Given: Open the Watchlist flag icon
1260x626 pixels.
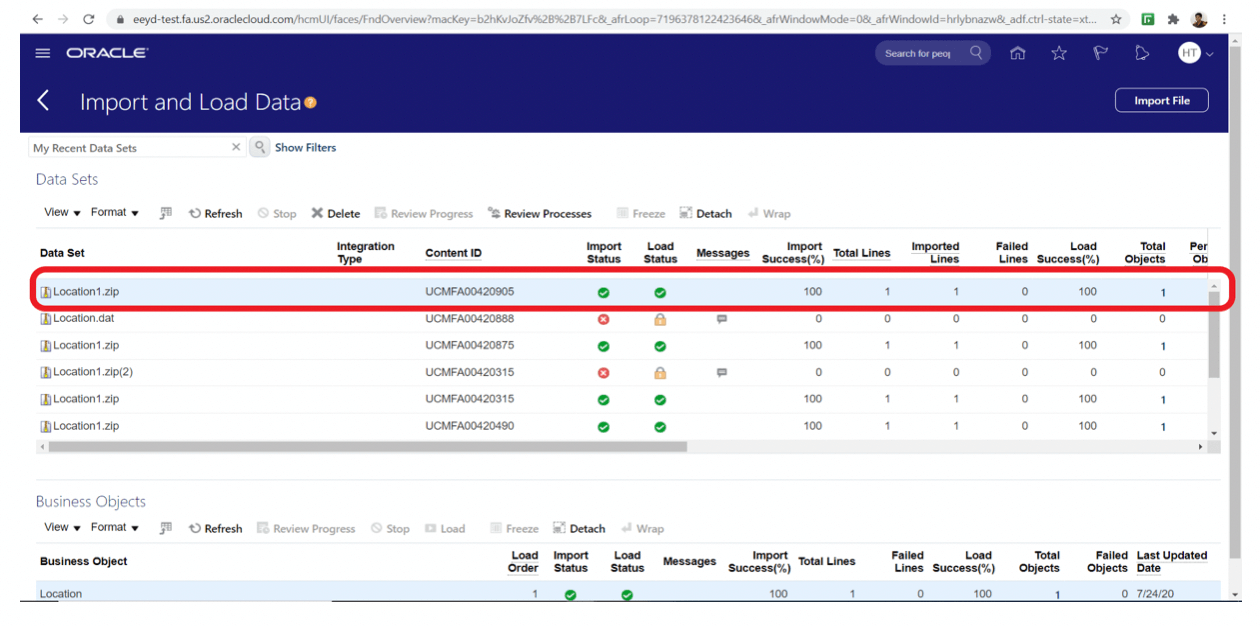Looking at the screenshot, I should pos(1101,54).
